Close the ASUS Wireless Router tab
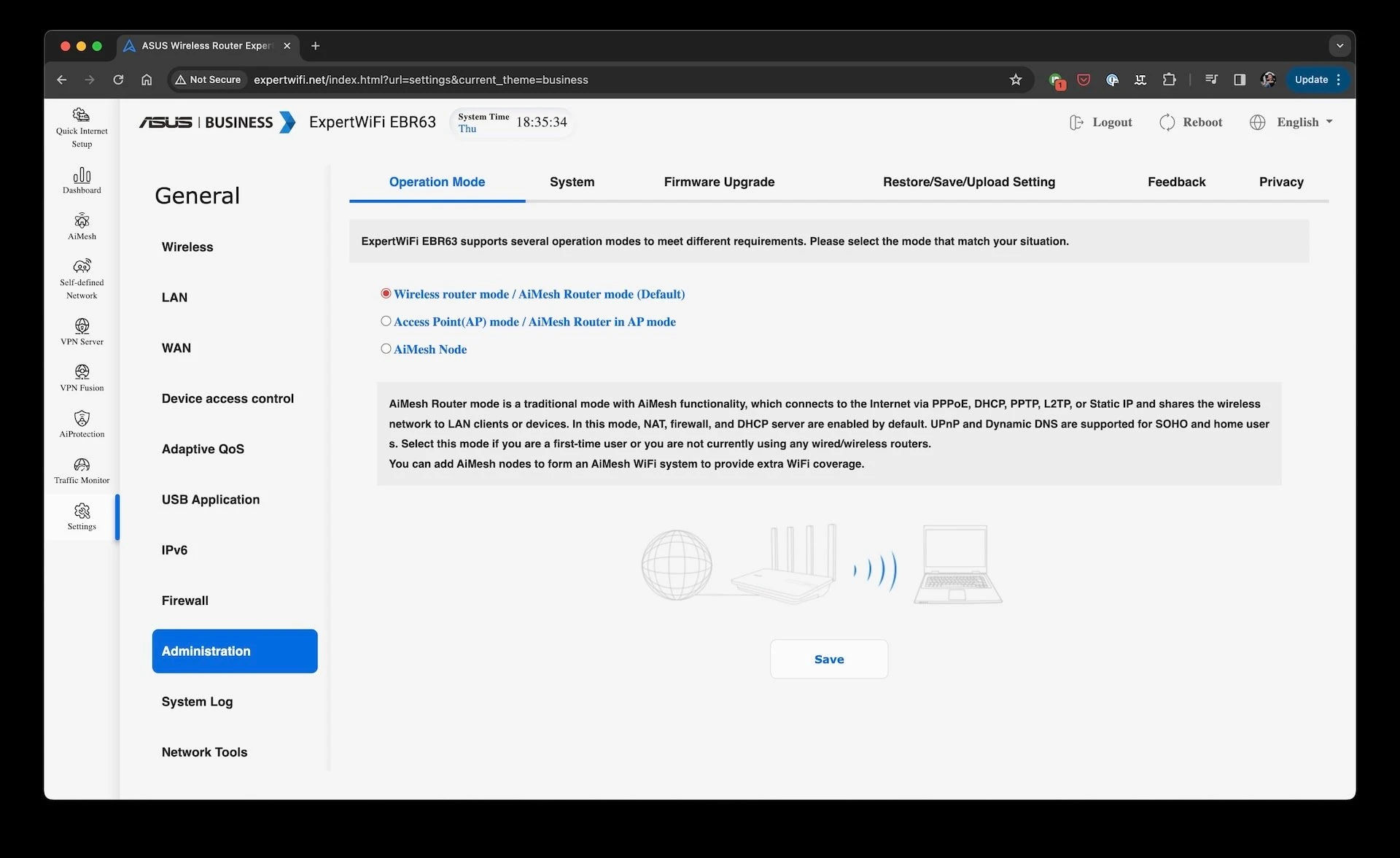The height and width of the screenshot is (858, 1400). click(287, 45)
